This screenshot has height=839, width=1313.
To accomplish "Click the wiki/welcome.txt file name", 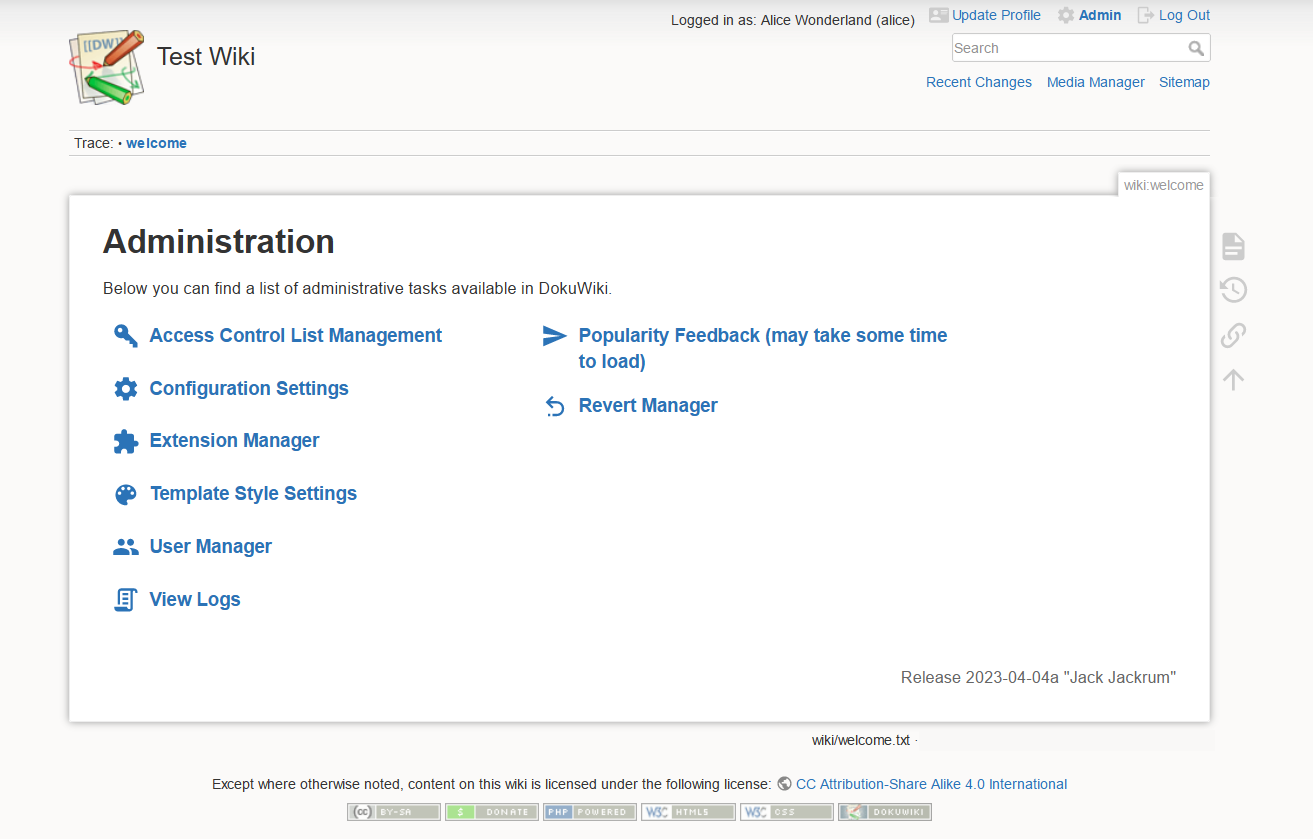I will coord(861,740).
